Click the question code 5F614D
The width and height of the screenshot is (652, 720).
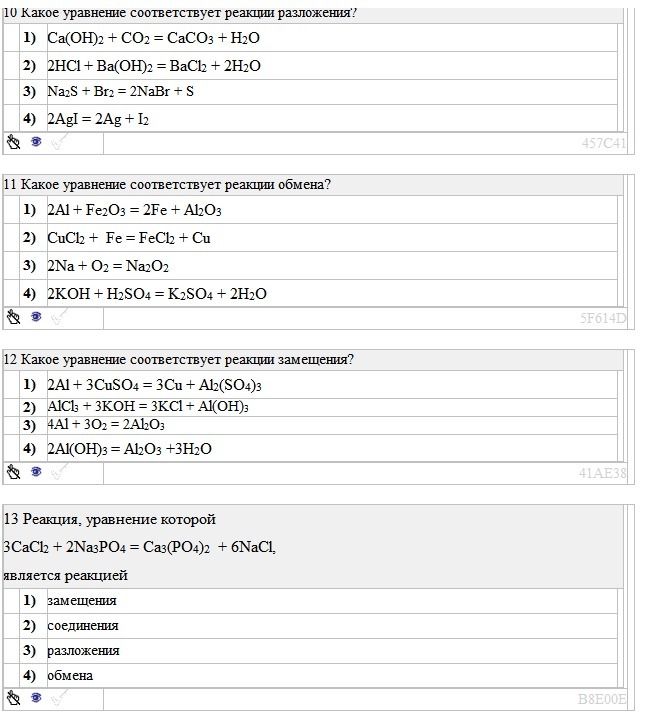click(602, 318)
